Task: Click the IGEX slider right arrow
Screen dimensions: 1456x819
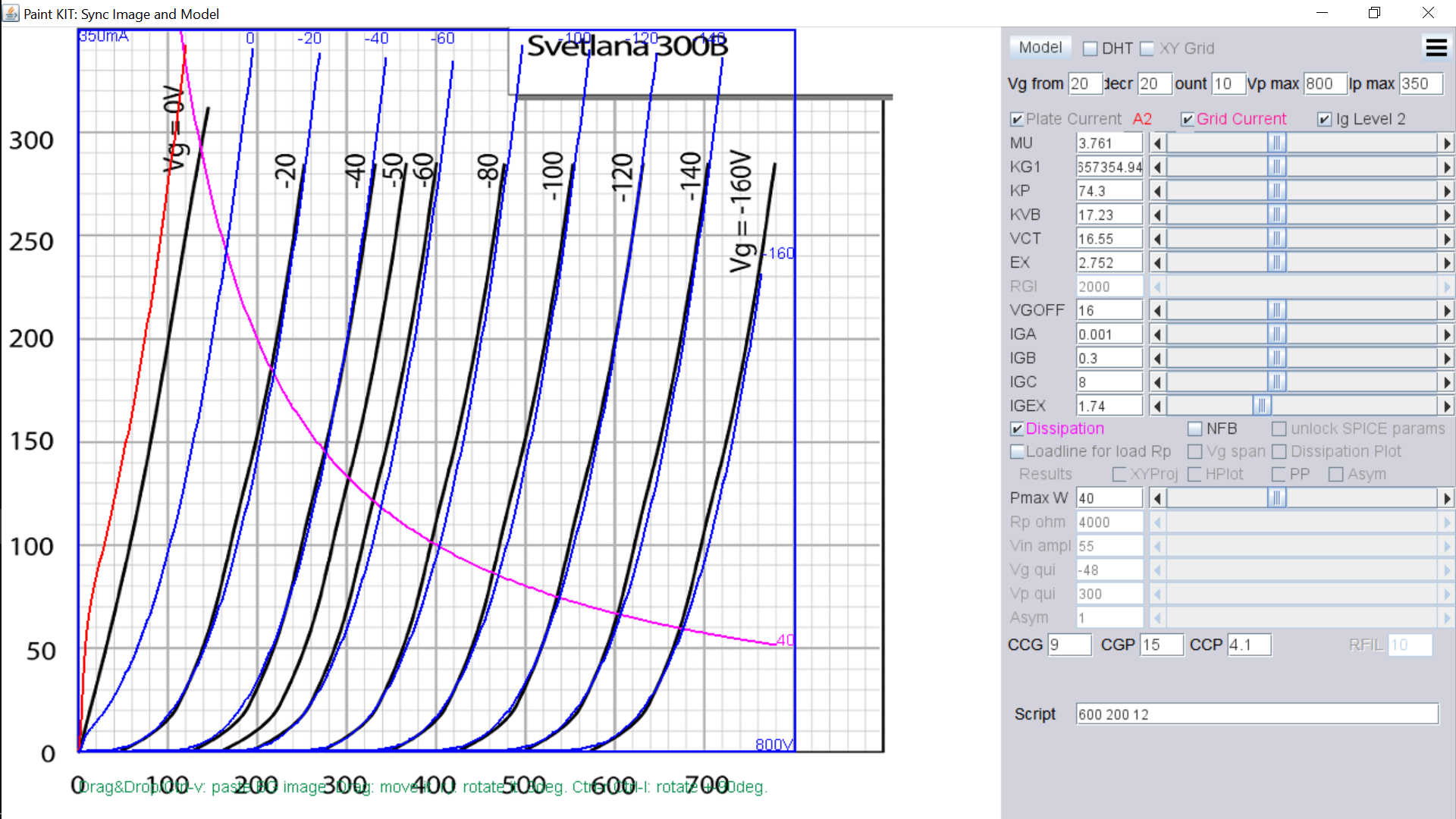Action: click(1446, 406)
